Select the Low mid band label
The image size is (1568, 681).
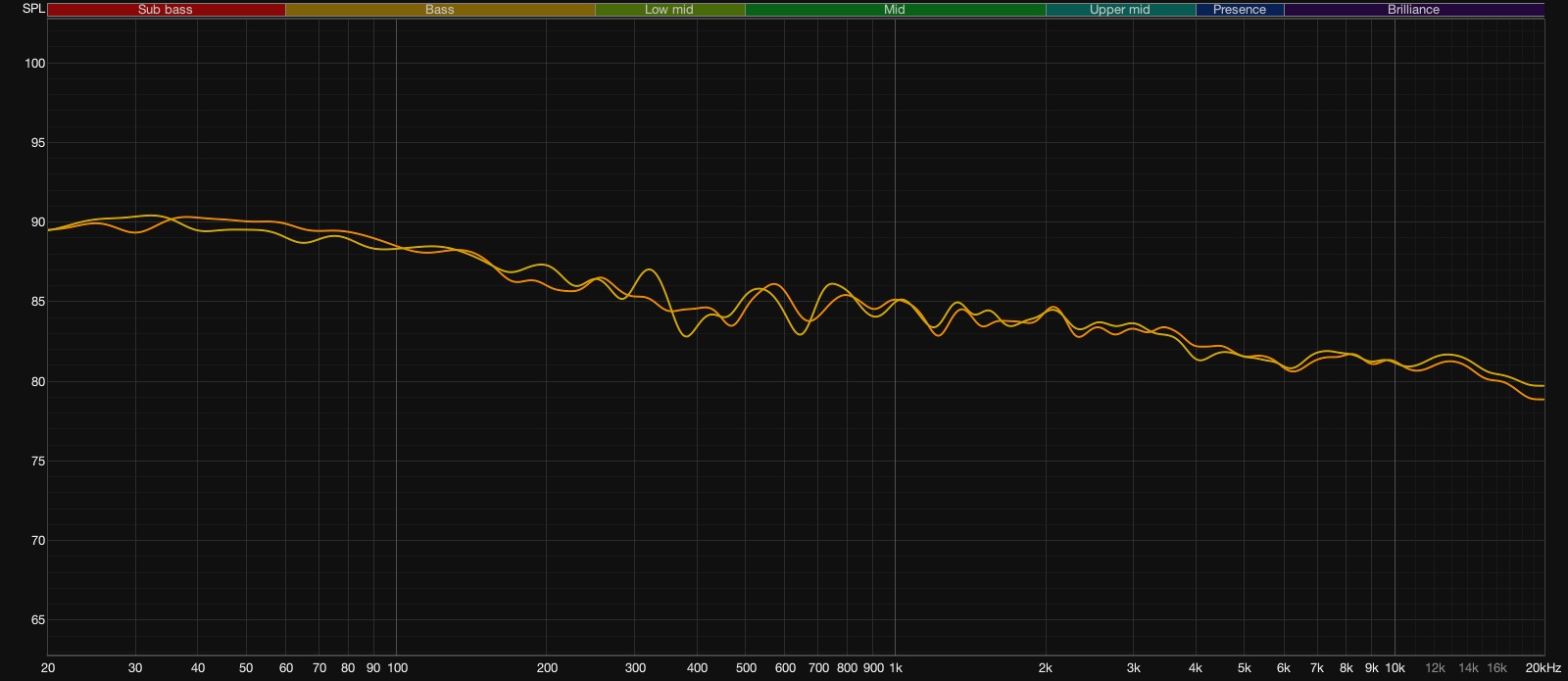click(669, 10)
